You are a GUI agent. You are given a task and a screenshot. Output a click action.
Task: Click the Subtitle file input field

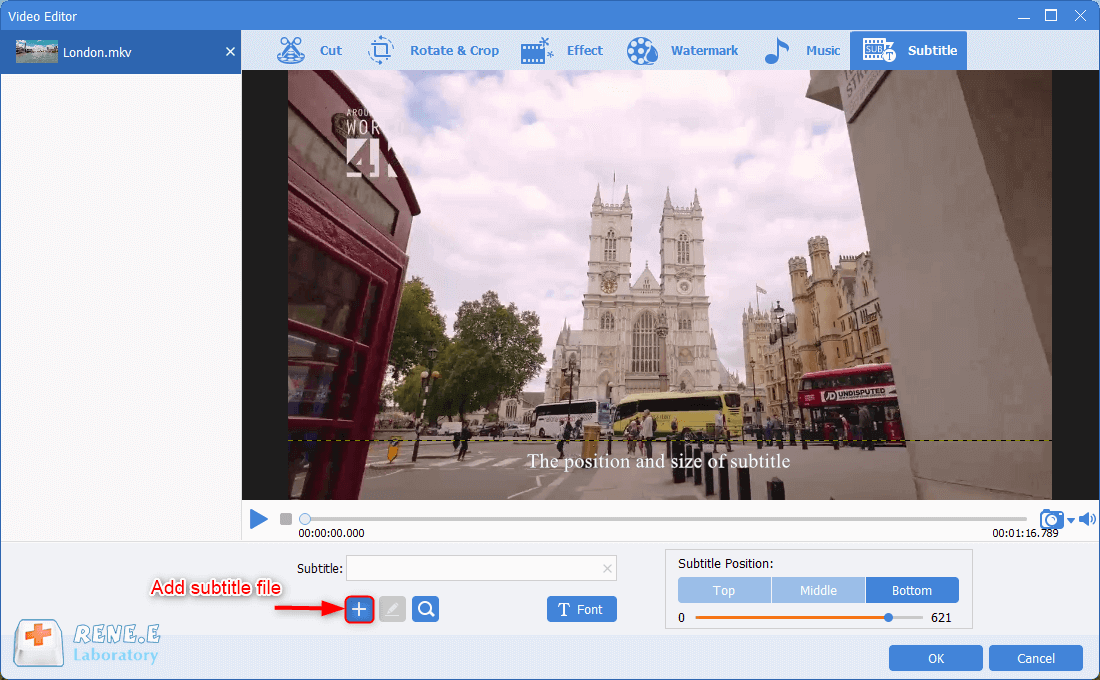click(x=481, y=568)
